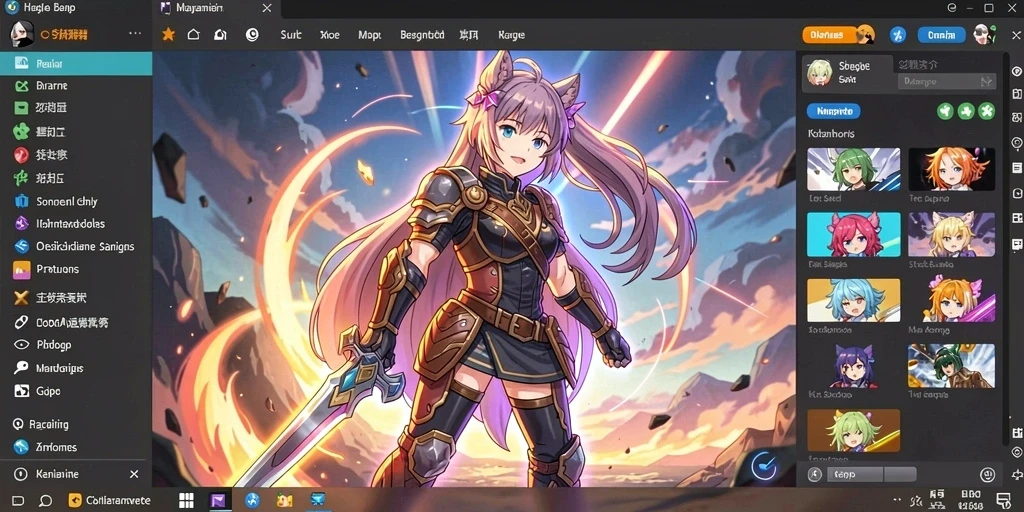Click the slider bar at panel bottom

coord(872,475)
